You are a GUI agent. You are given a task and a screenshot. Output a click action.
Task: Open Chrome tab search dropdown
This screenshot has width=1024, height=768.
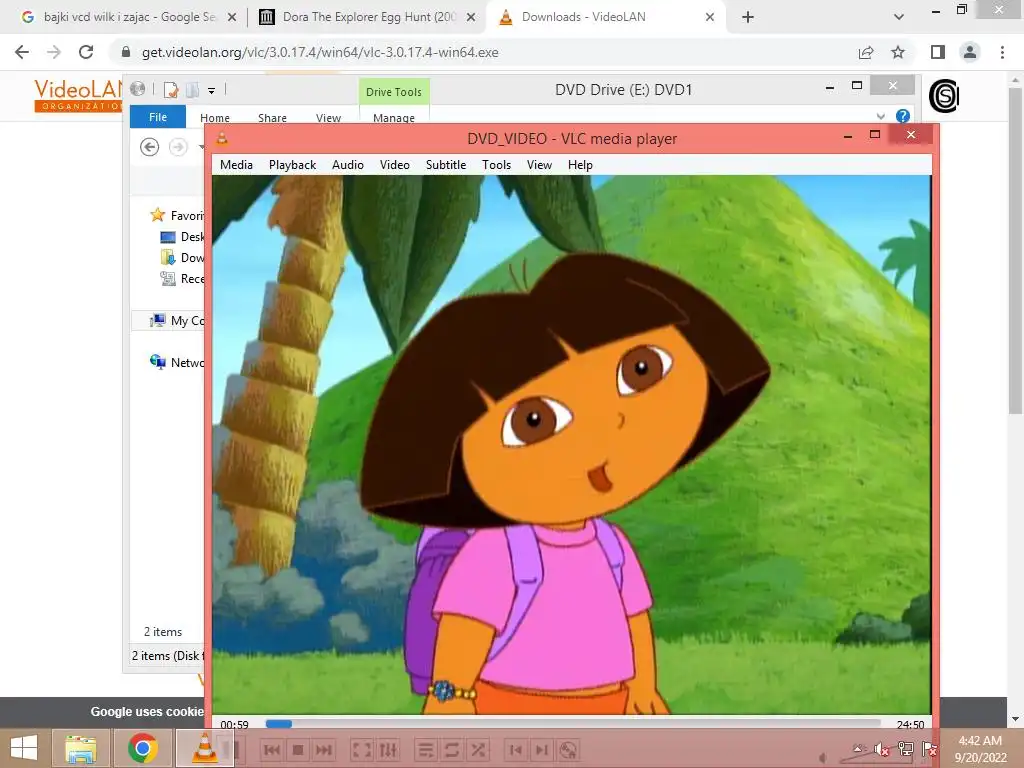click(899, 18)
